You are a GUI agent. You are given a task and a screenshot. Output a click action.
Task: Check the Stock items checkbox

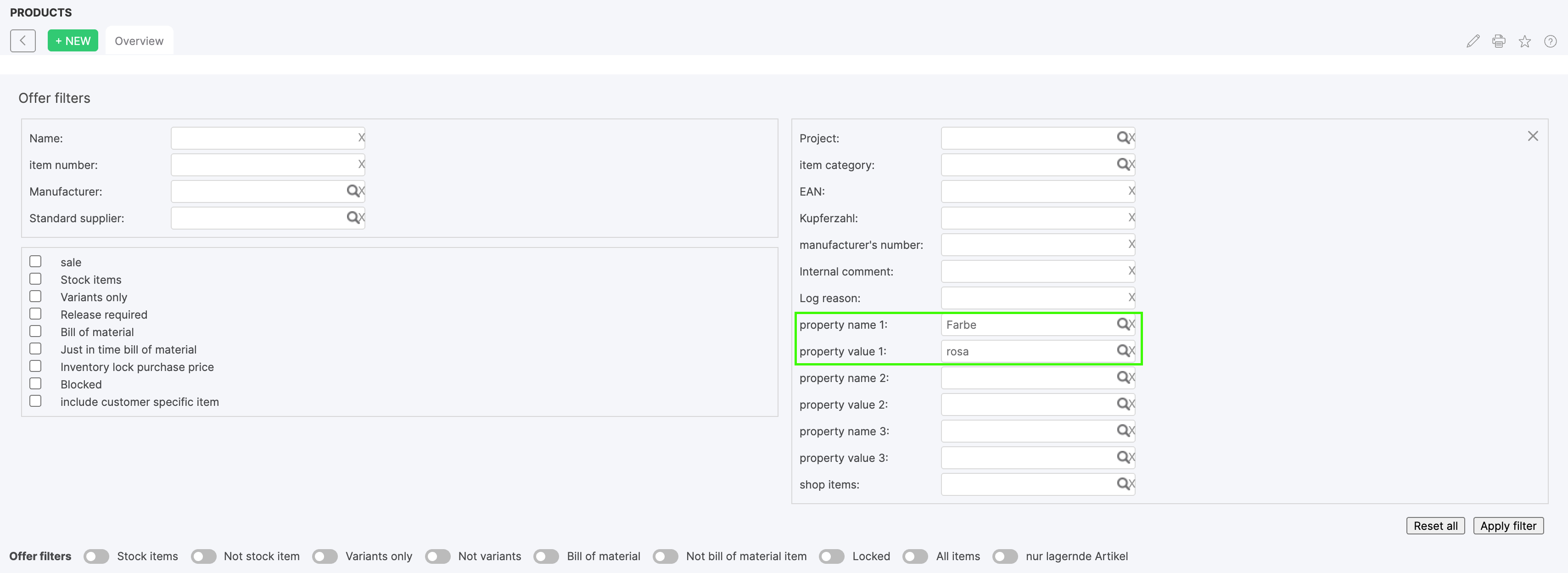35,279
